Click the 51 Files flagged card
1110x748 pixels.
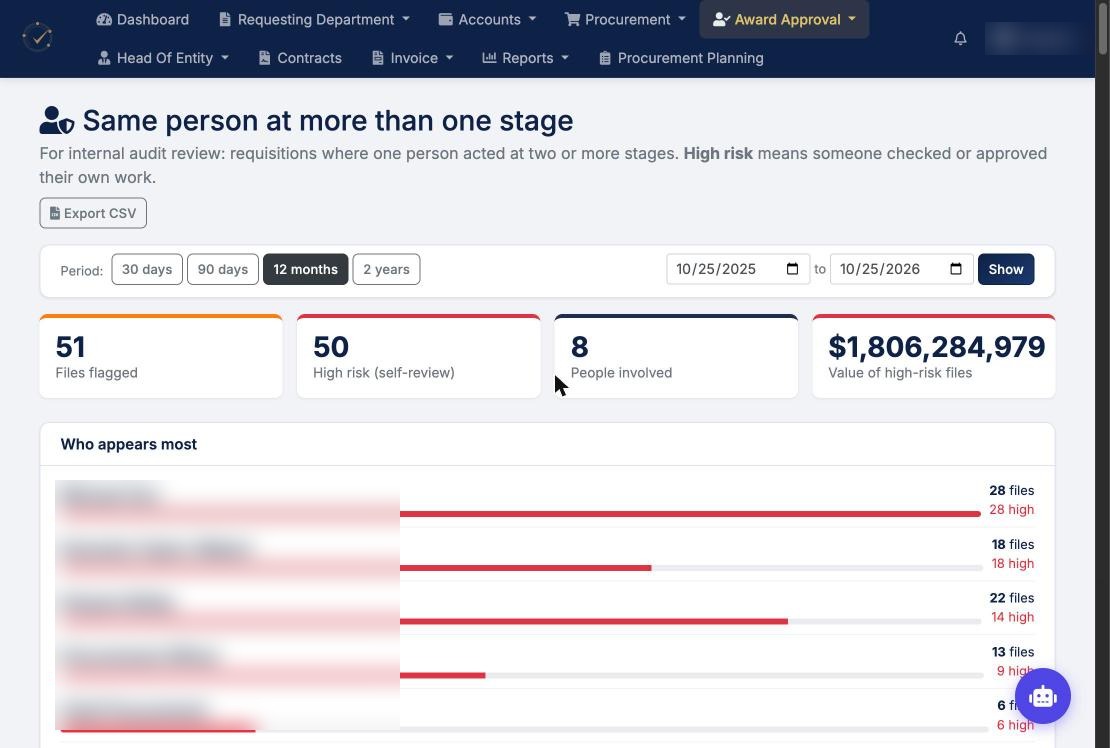pyautogui.click(x=161, y=356)
